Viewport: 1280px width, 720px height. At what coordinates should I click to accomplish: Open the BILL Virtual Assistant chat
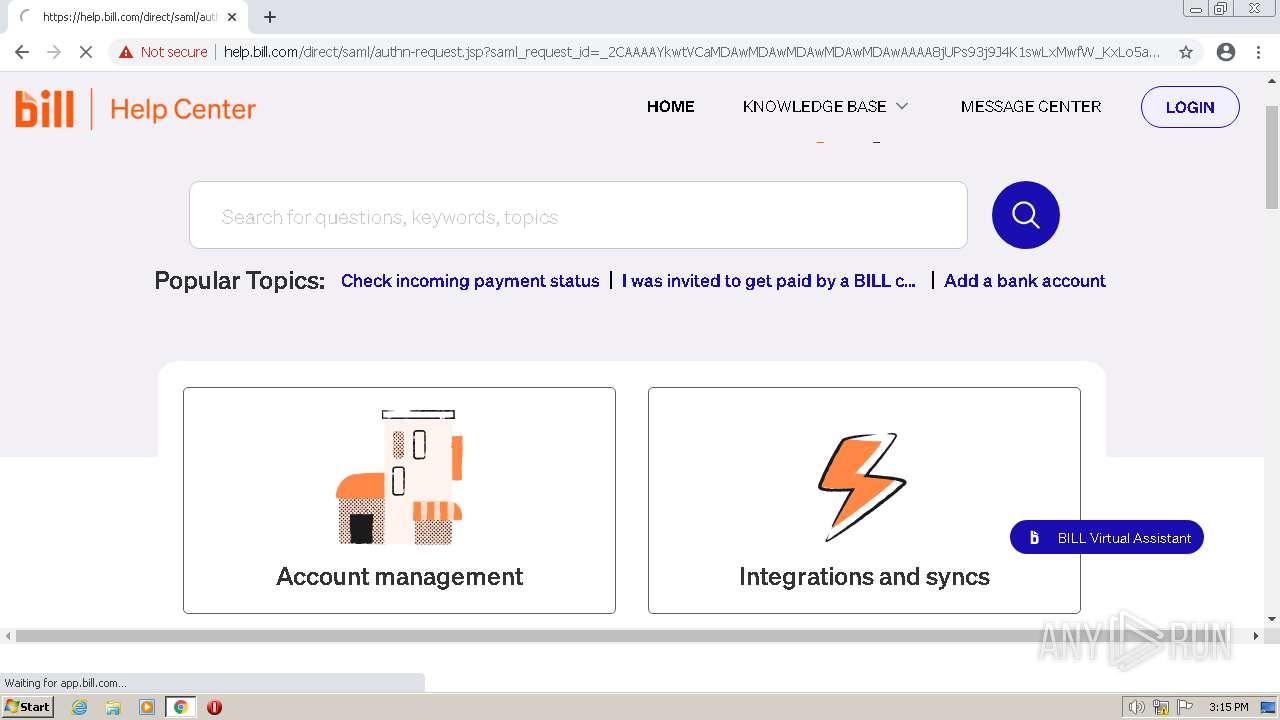point(1107,537)
